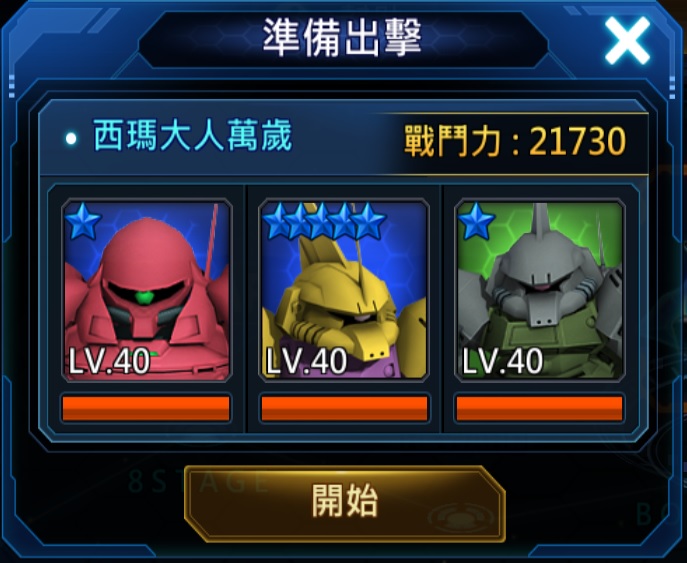Select the red Zaku unit portrait
Viewport: 687px width, 563px height.
pyautogui.click(x=147, y=290)
